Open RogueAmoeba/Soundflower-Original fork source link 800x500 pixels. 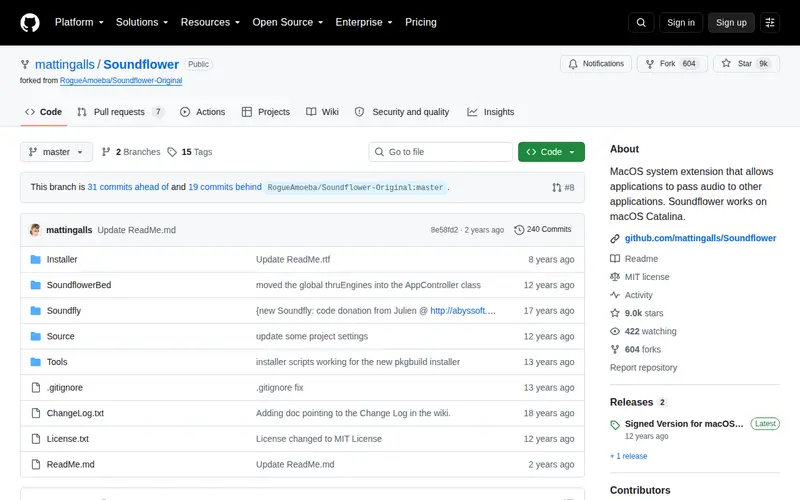coord(121,81)
